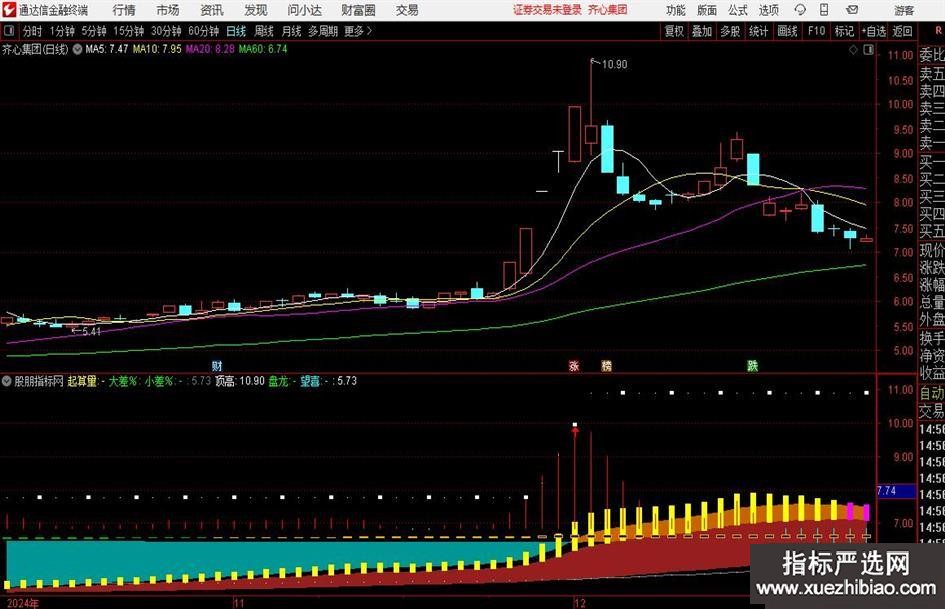Image resolution: width=945 pixels, height=609 pixels.
Task: Click the red 齐心集团 stock name in title bar
Action: click(608, 10)
